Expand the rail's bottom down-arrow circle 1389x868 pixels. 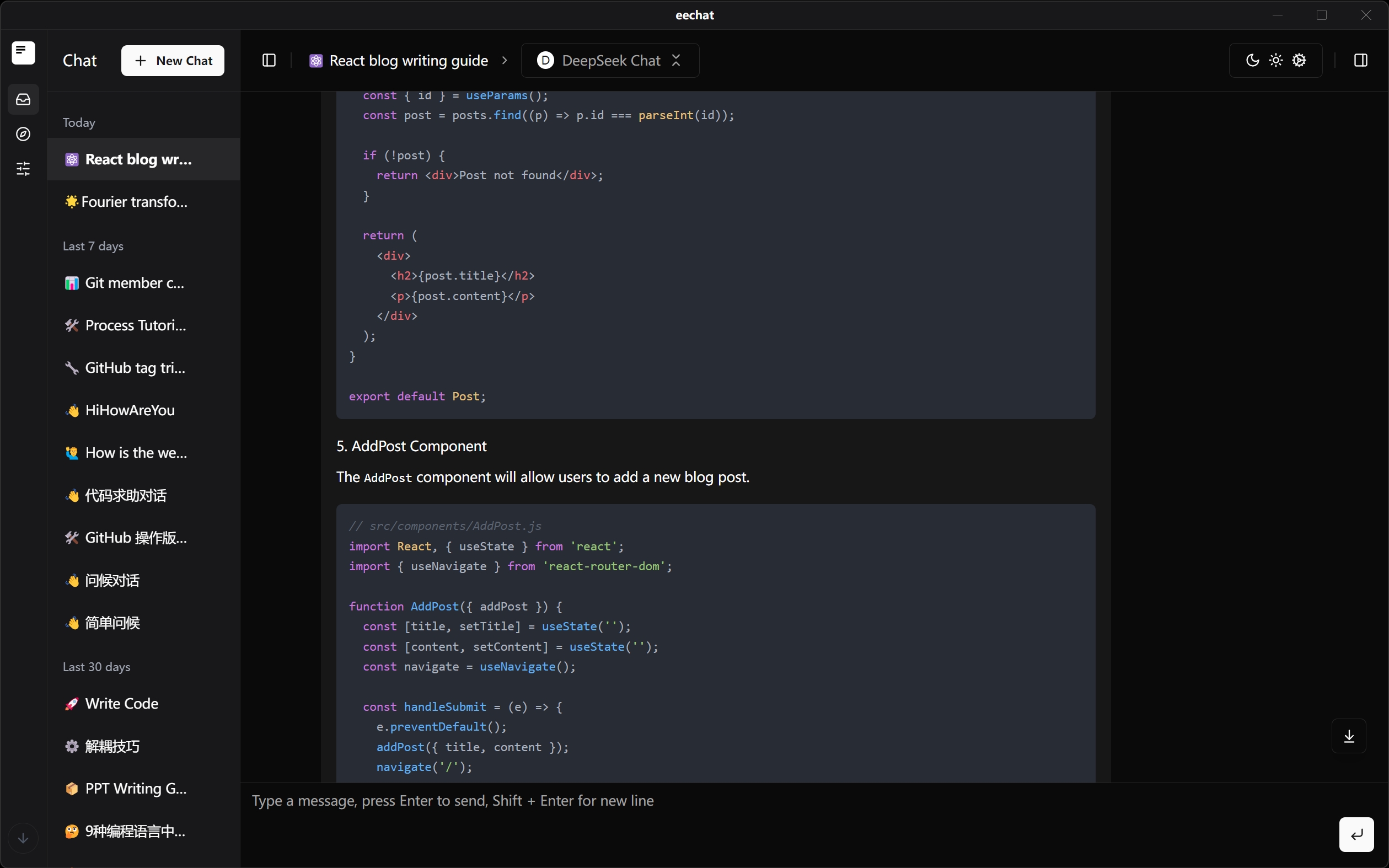point(23,838)
